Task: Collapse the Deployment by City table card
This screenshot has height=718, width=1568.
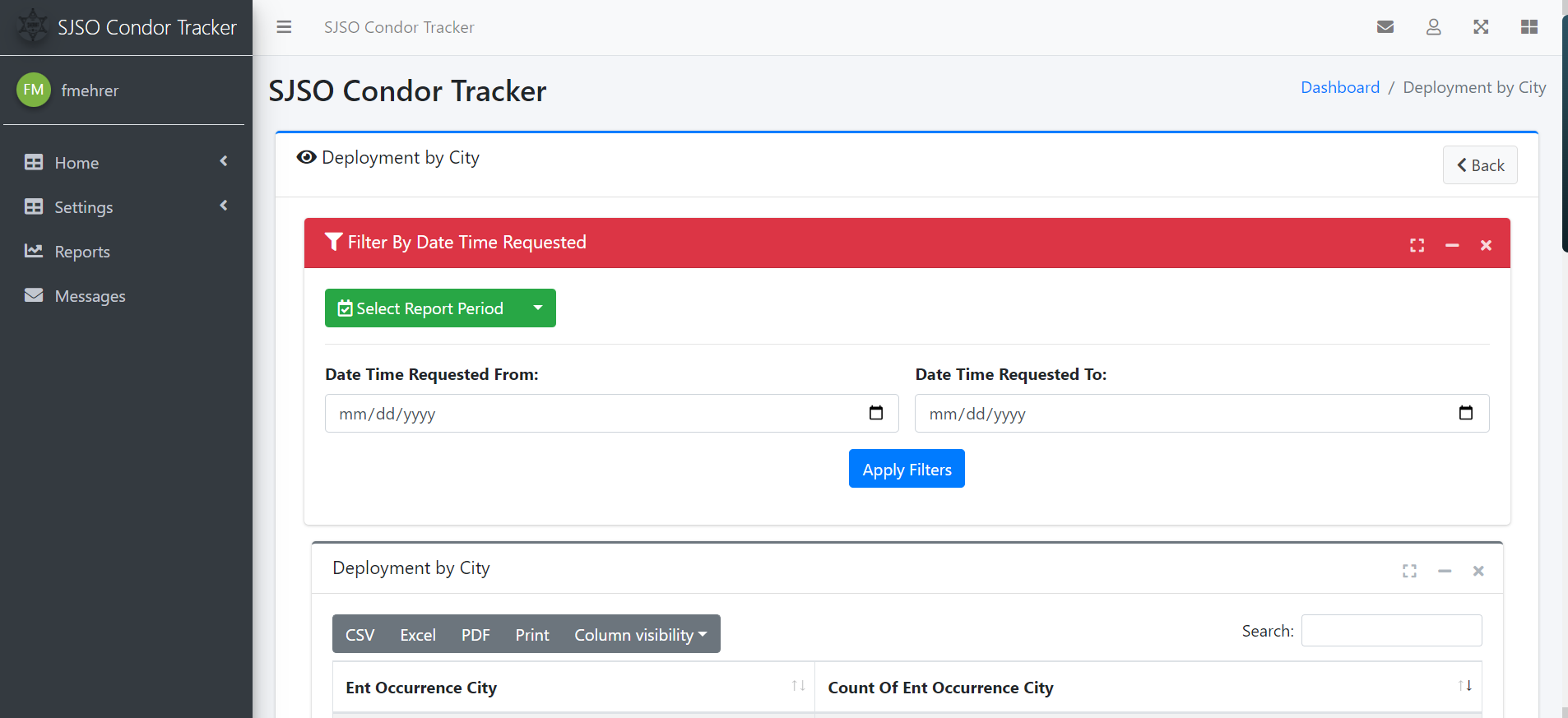Action: pyautogui.click(x=1445, y=571)
